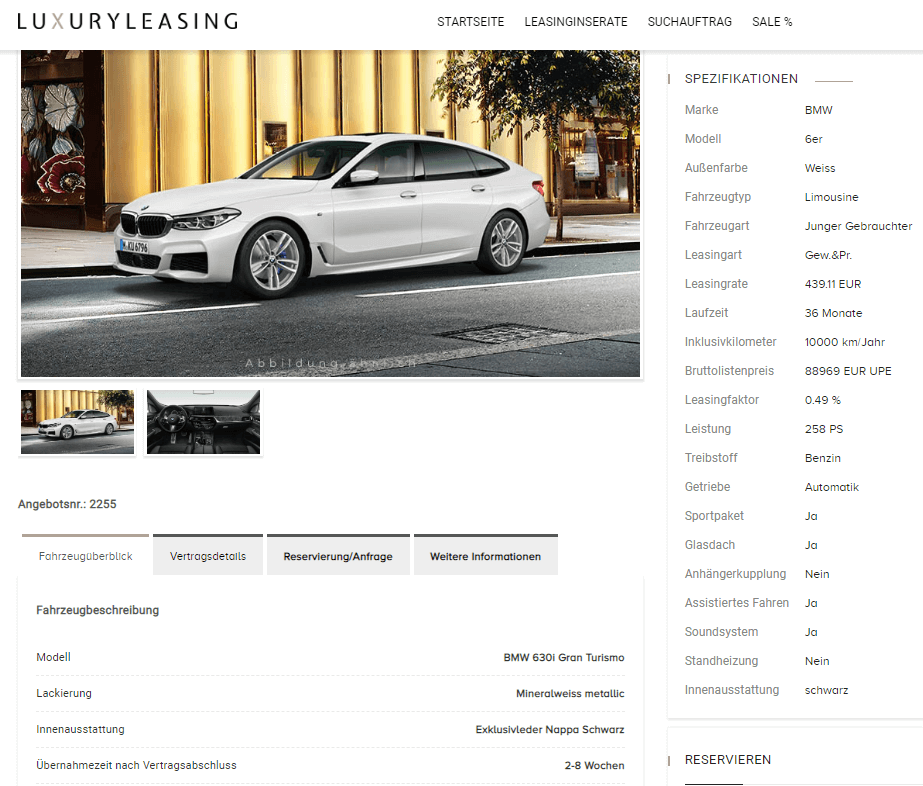Click the Getriebe value Automatik

(832, 487)
